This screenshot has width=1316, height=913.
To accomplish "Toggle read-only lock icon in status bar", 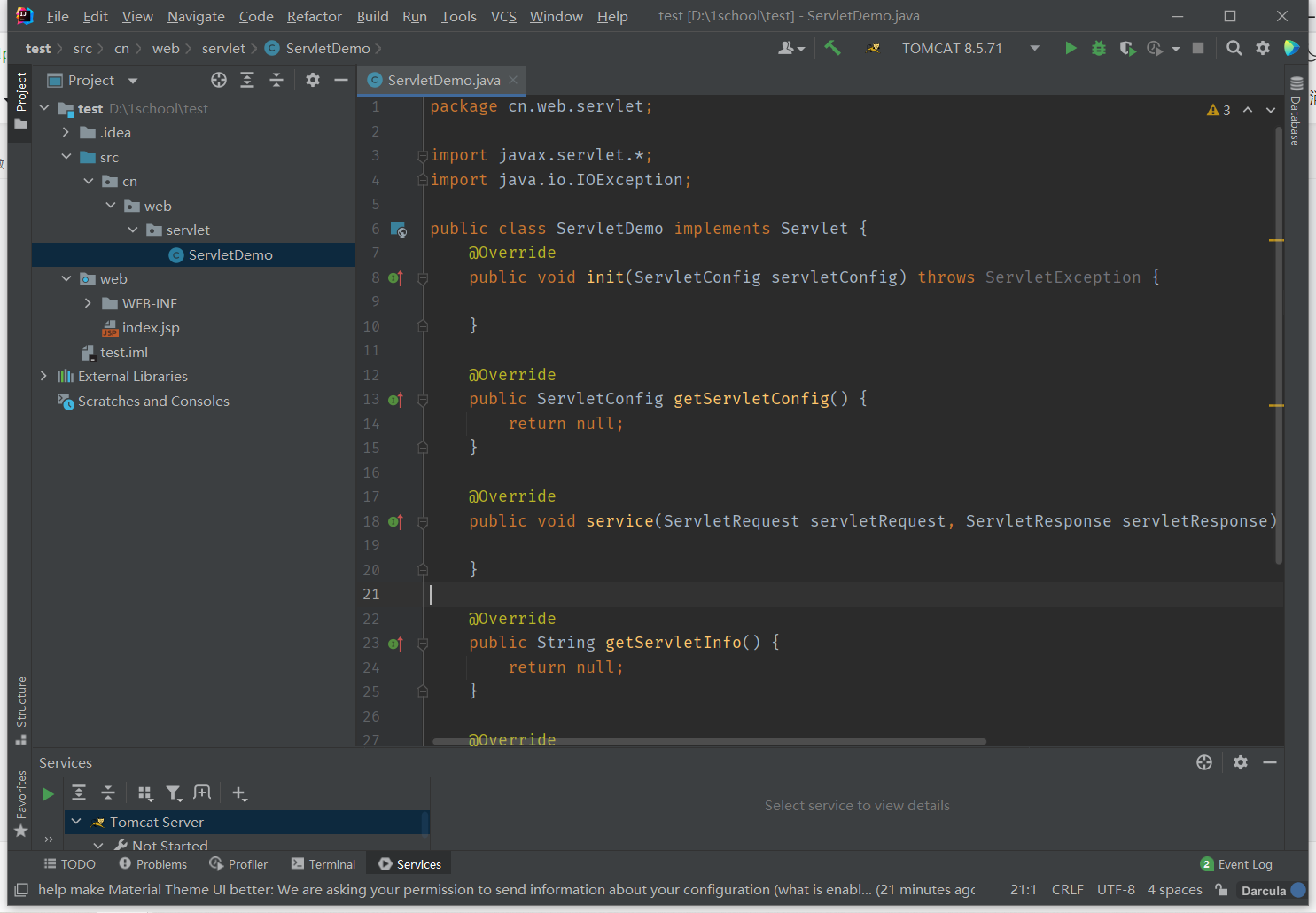I will [x=1221, y=890].
